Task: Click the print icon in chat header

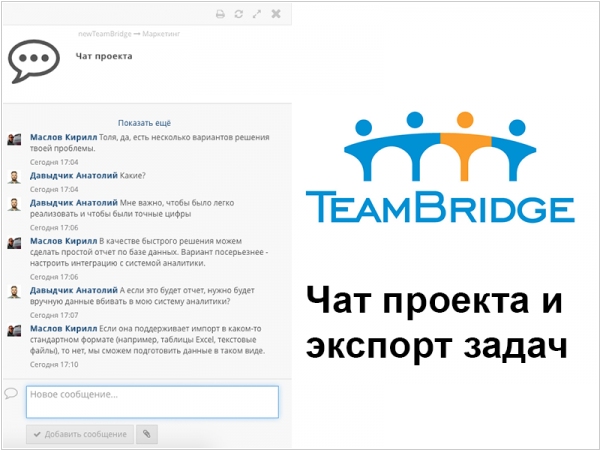Action: [220, 14]
